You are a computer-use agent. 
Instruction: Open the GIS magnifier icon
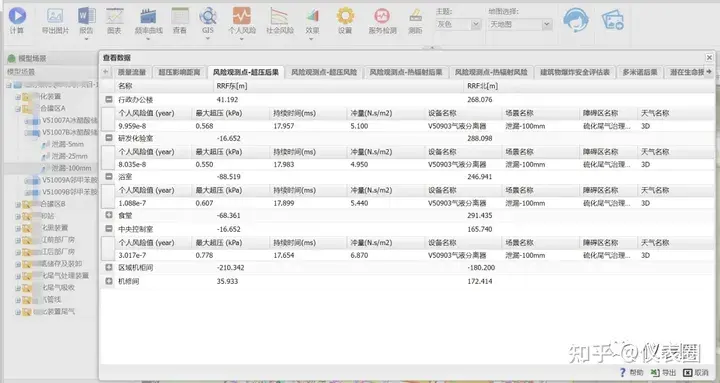pyautogui.click(x=208, y=16)
